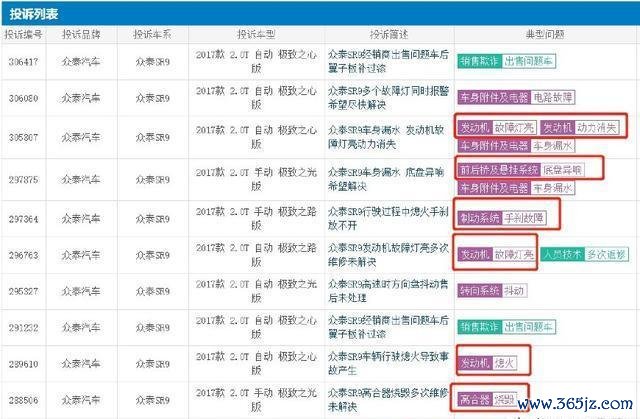
Task: Select the 发动机 动力消失 tag
Action: tap(580, 128)
